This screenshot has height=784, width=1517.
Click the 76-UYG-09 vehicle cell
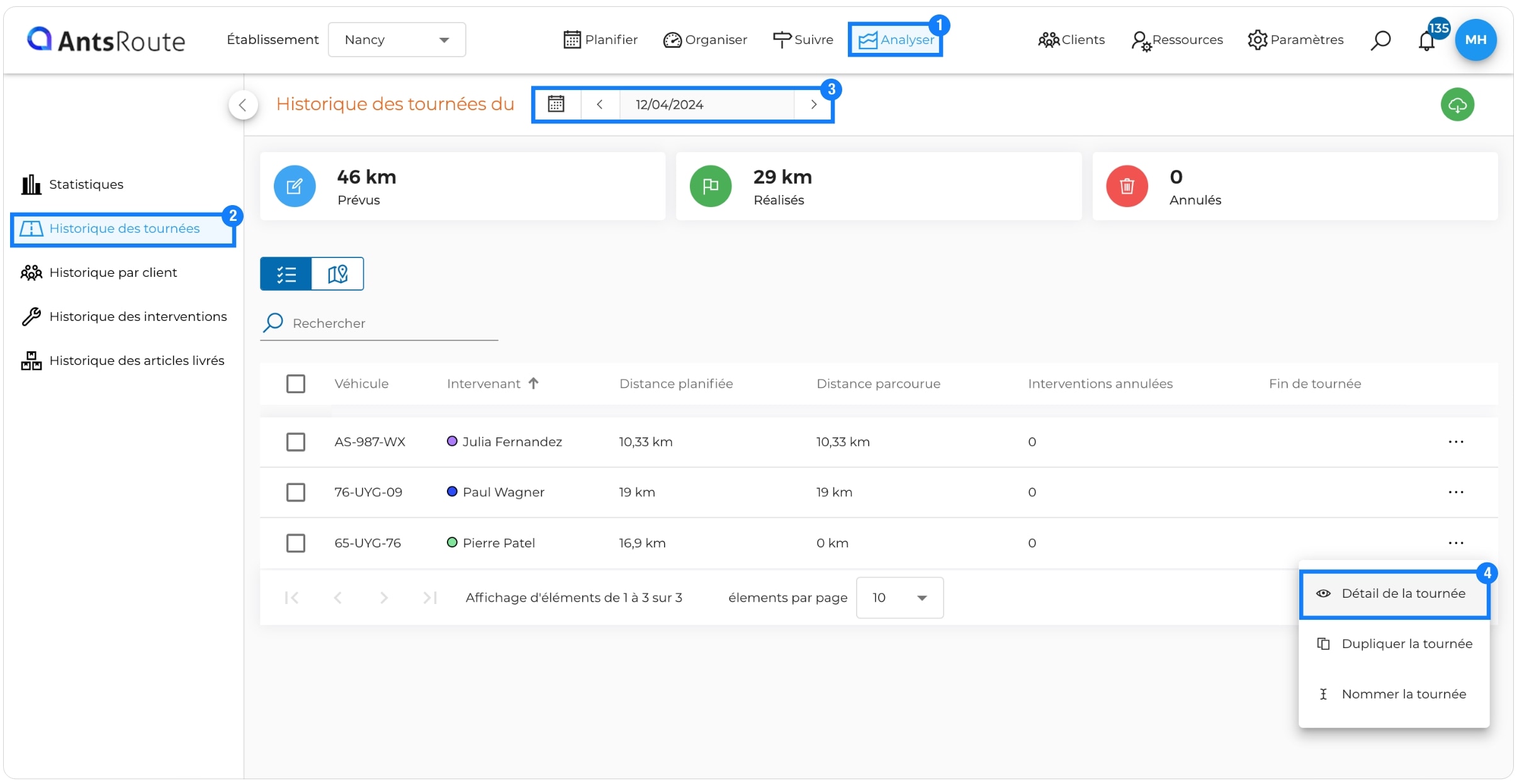368,492
